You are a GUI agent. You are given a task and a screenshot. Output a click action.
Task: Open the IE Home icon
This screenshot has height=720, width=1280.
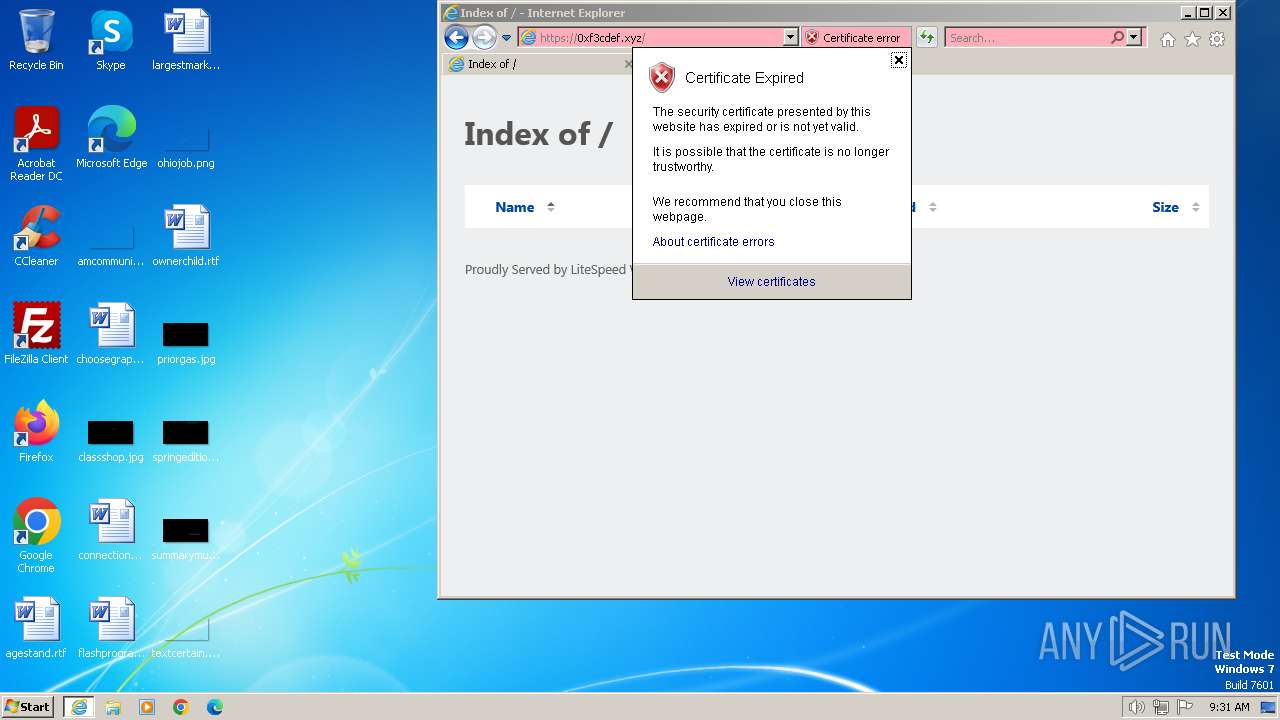pyautogui.click(x=1167, y=39)
